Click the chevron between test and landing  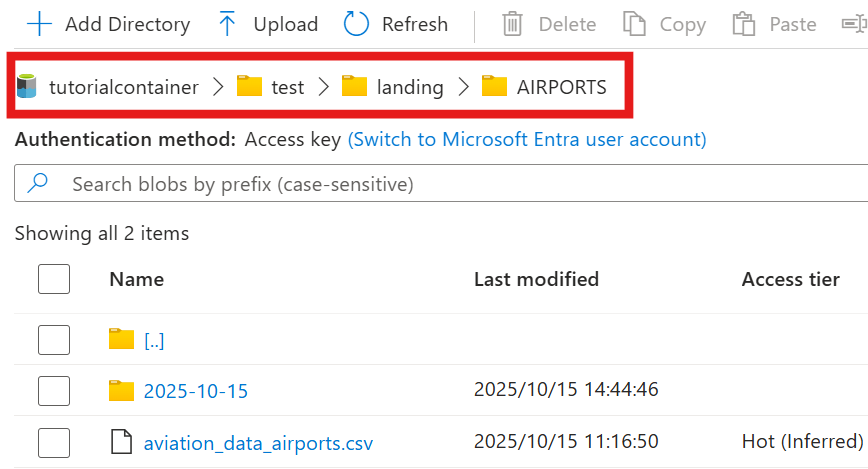pos(323,87)
